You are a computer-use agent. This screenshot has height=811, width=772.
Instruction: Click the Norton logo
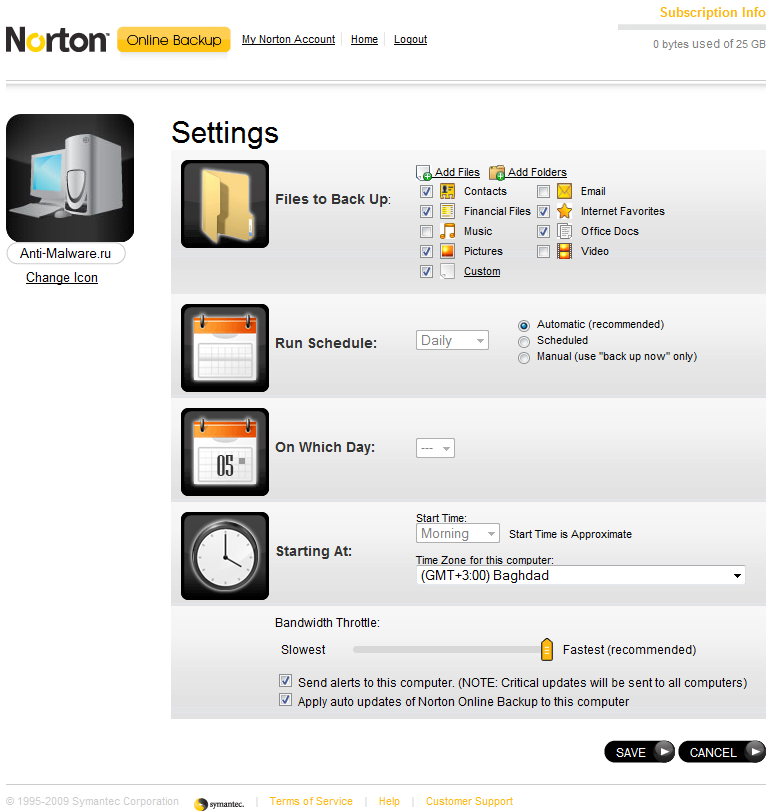click(x=57, y=40)
